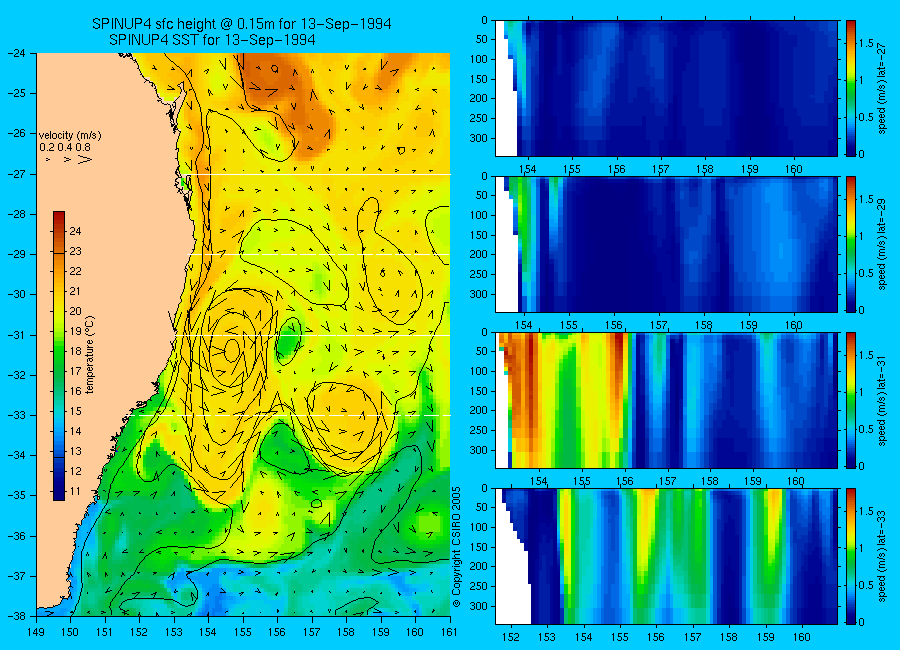This screenshot has height=650, width=900.
Task: Click the -38 latitude label on the map axis
Action: [17, 616]
